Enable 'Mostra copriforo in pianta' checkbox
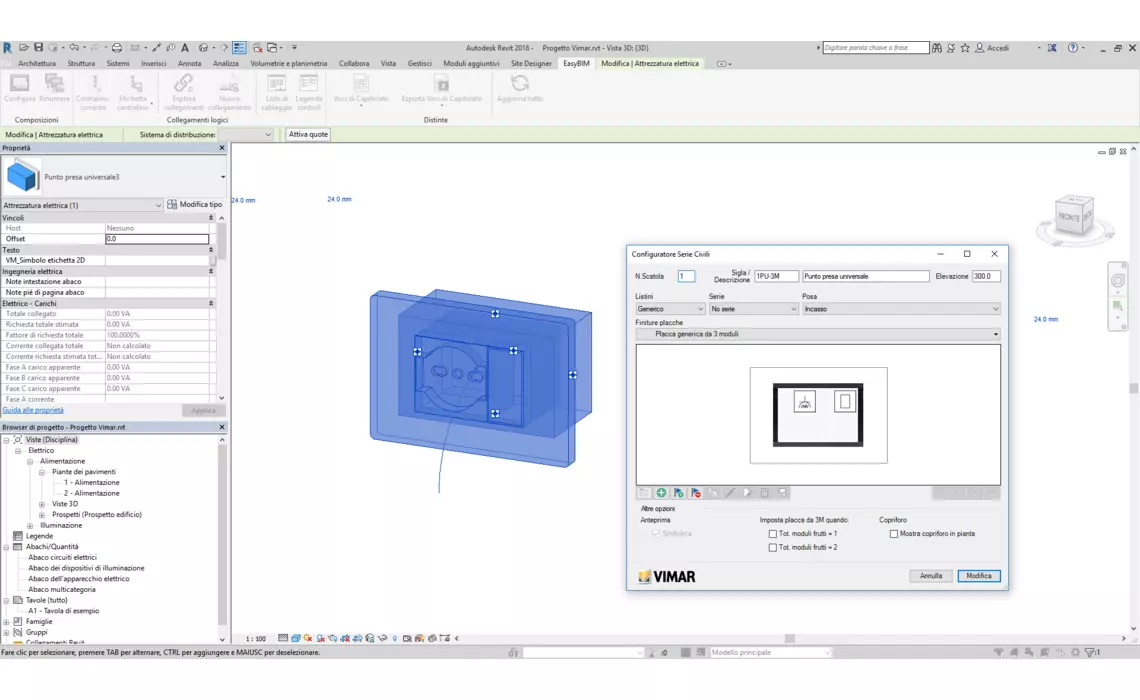The width and height of the screenshot is (1140, 700). pyautogui.click(x=894, y=534)
